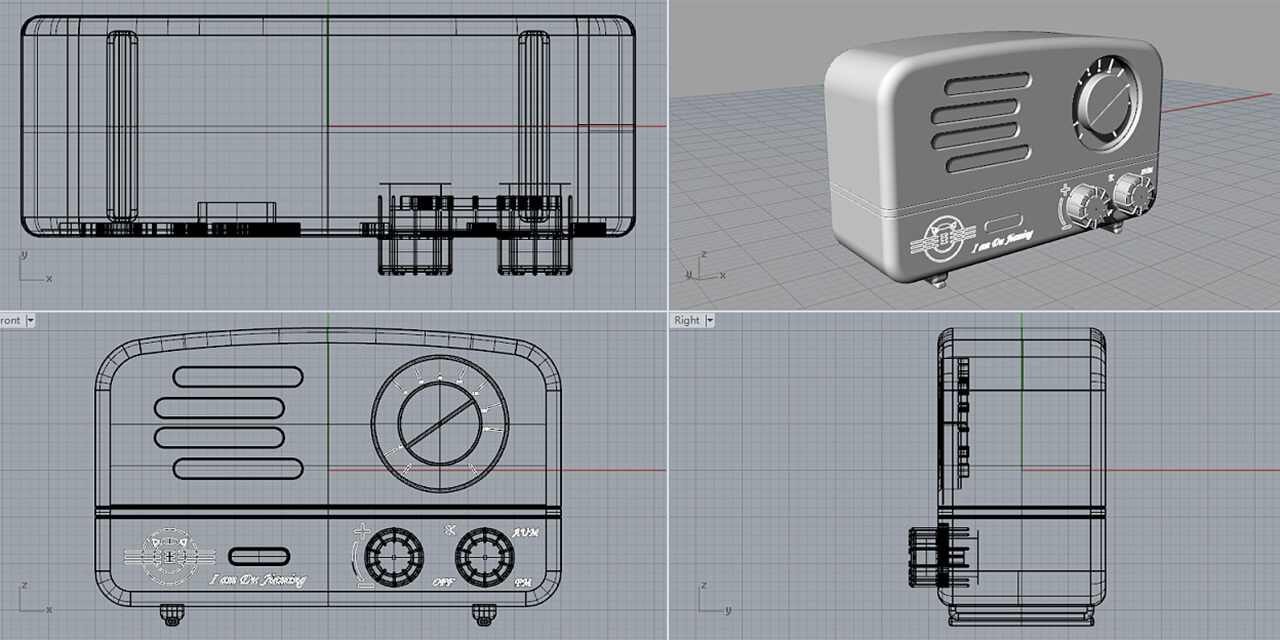Viewport: 1280px width, 640px height.
Task: Open the Right viewport title dropdown menu
Action: pos(708,320)
